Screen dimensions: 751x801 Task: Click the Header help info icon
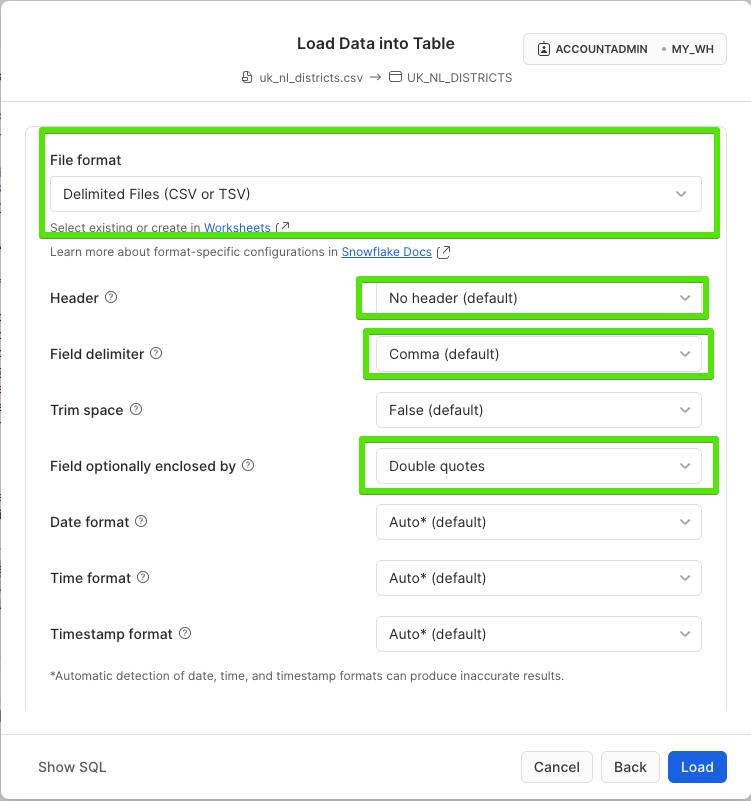[111, 298]
